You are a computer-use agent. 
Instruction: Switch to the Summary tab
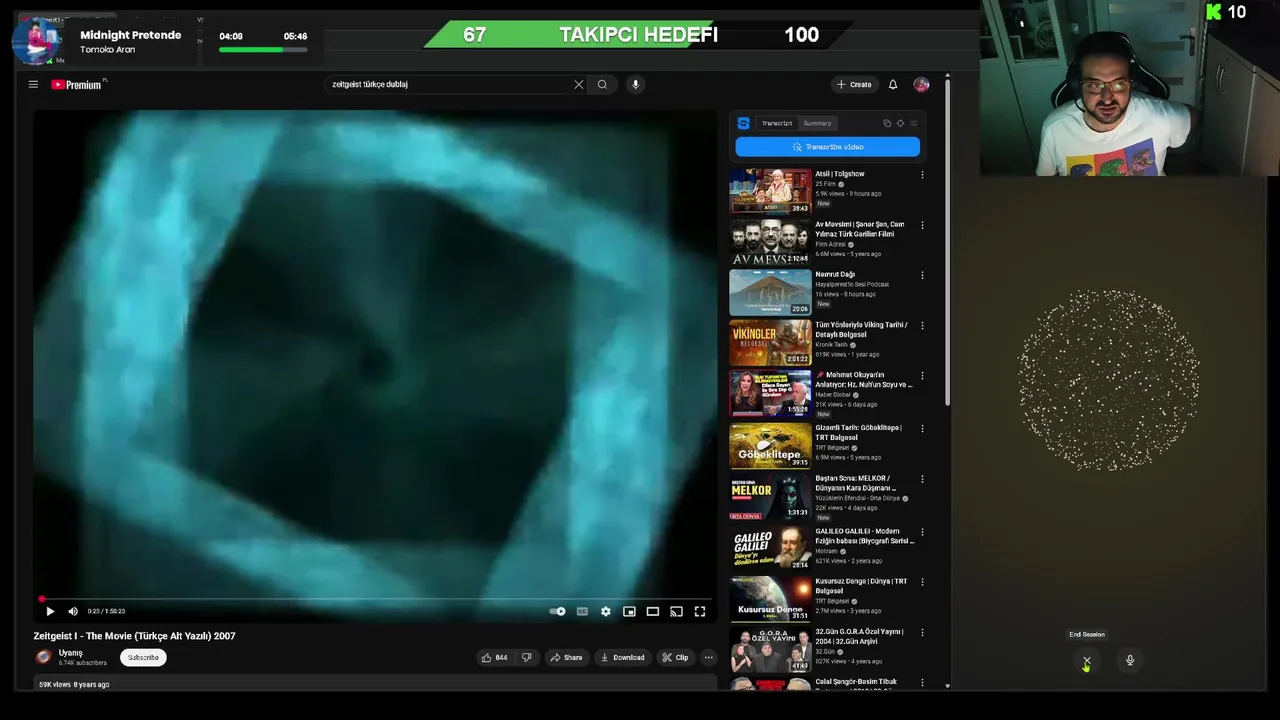[817, 123]
